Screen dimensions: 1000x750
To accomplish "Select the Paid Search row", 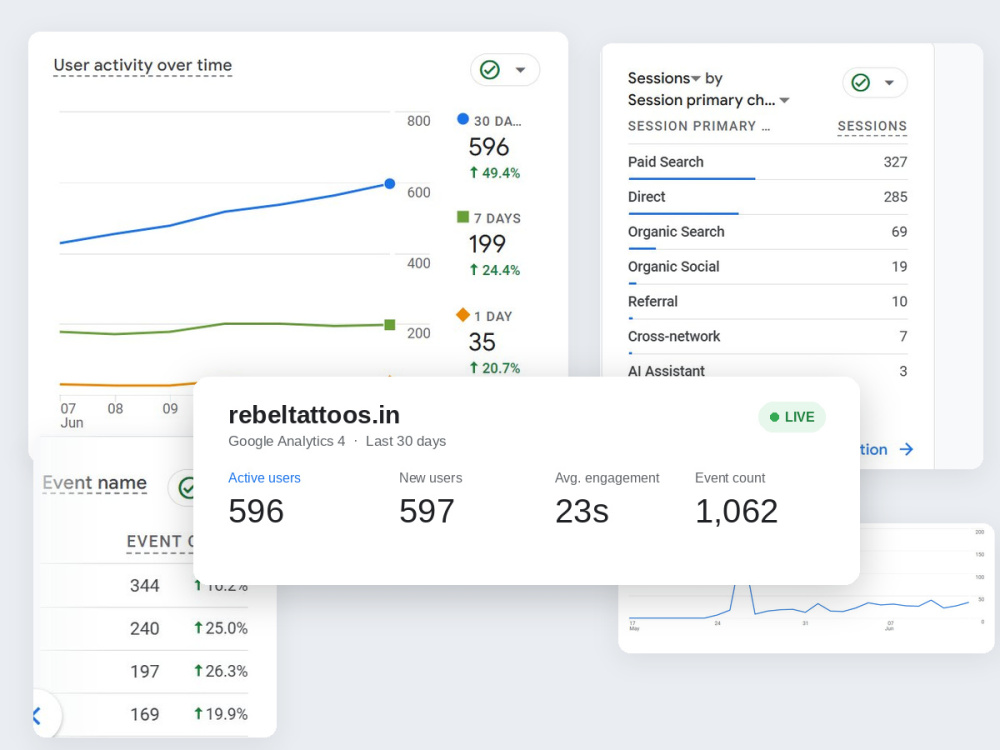I will pos(767,162).
